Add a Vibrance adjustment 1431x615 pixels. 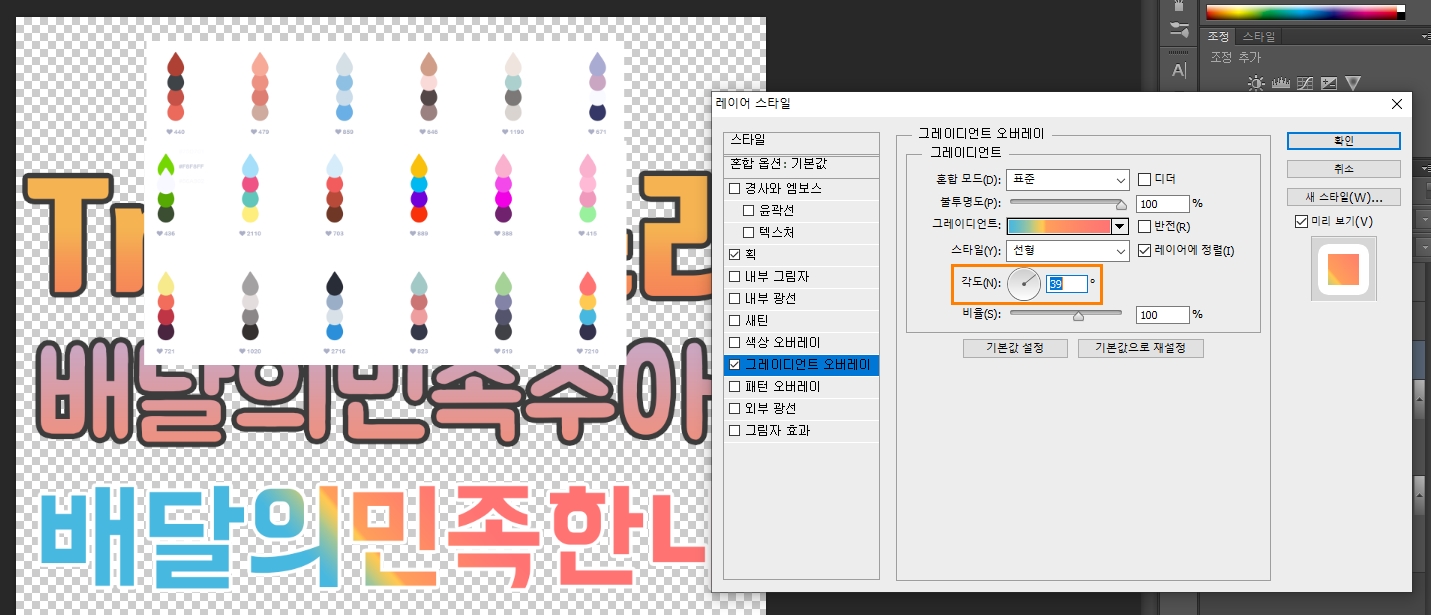point(1353,83)
